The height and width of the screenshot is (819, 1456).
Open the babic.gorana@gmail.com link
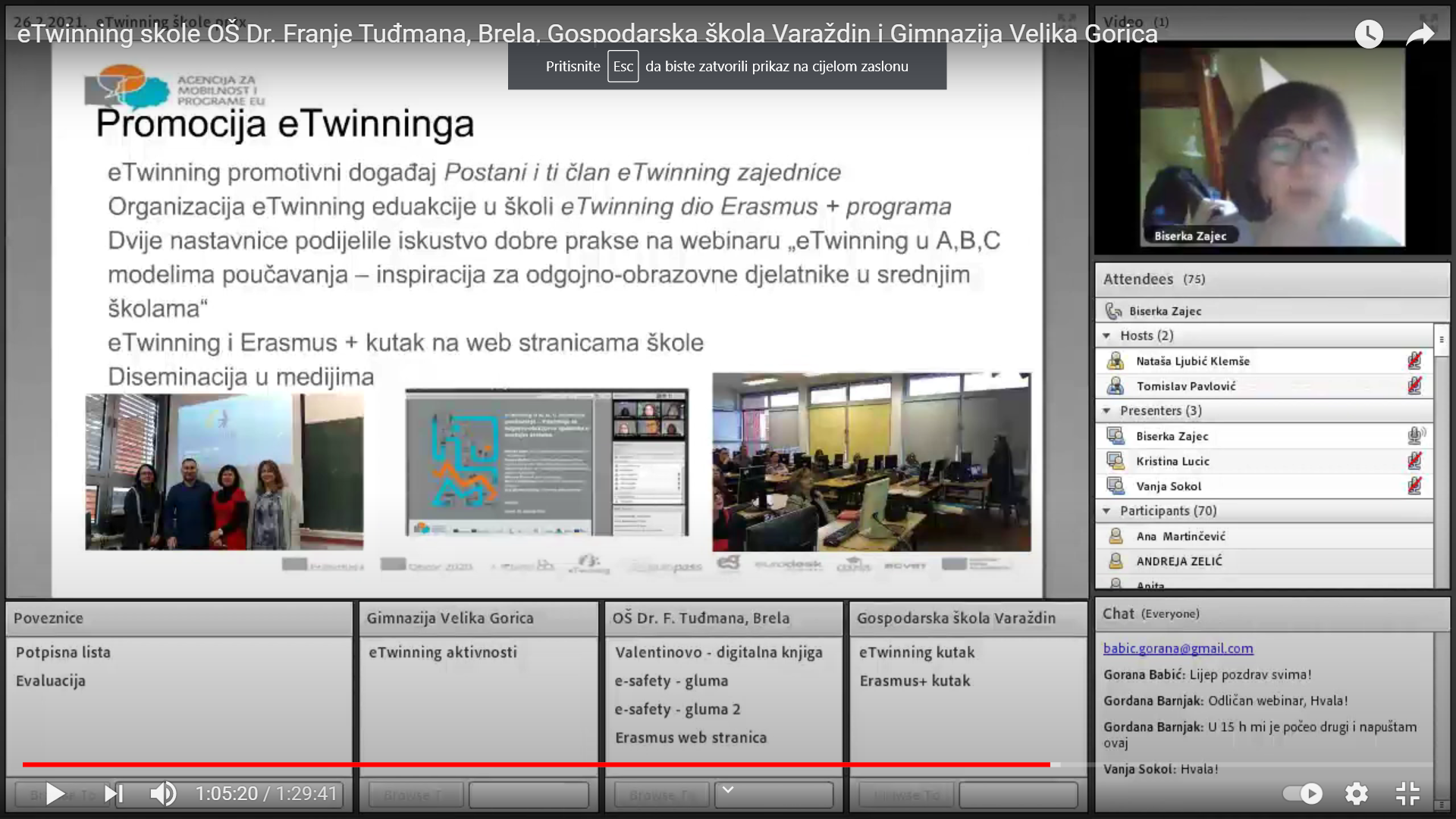click(1178, 648)
